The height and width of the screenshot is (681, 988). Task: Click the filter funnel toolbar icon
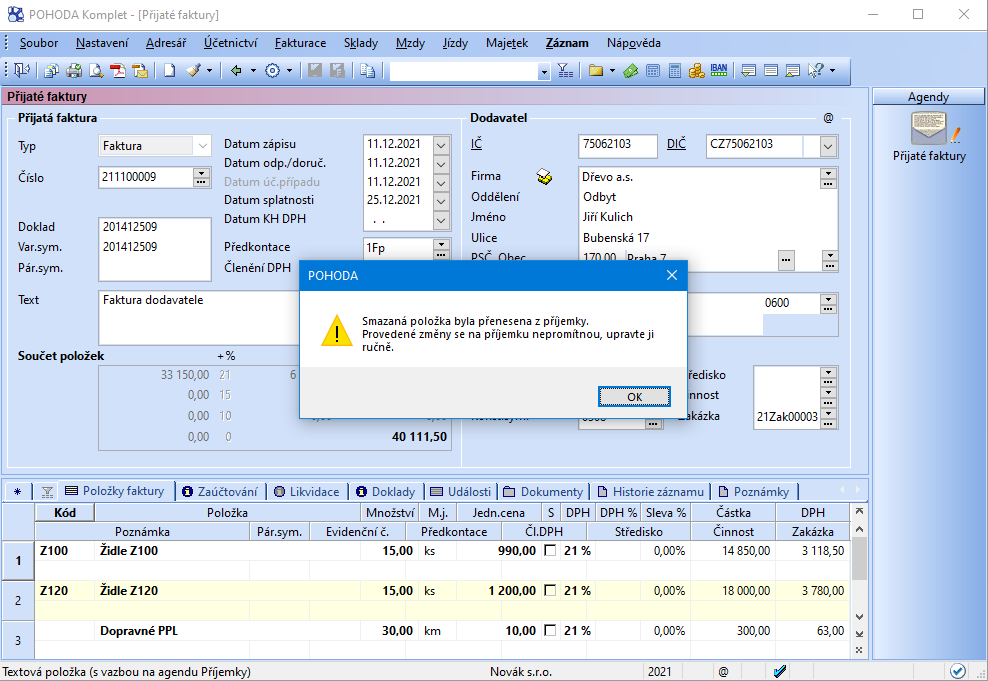565,71
